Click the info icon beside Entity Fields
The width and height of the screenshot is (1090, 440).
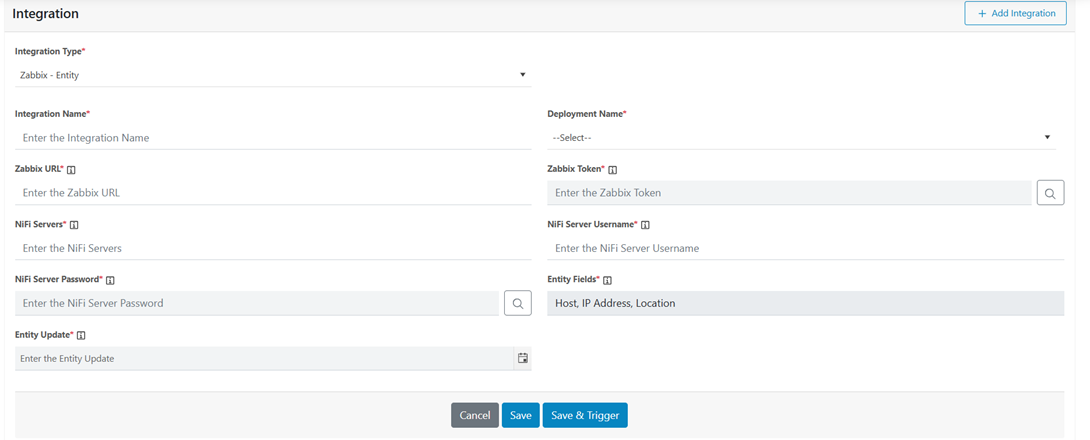(607, 280)
